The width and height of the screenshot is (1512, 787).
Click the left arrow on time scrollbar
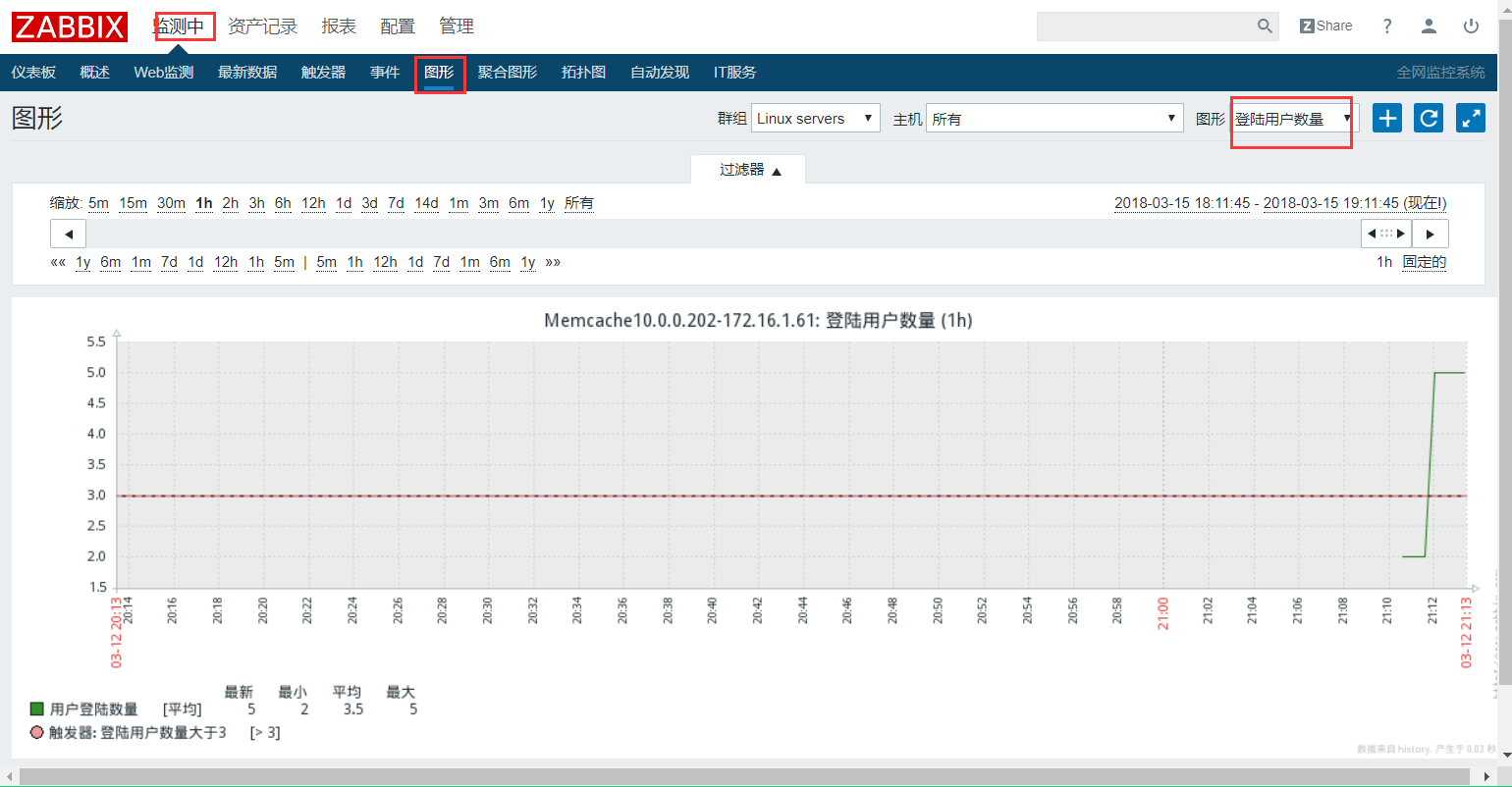(x=69, y=234)
